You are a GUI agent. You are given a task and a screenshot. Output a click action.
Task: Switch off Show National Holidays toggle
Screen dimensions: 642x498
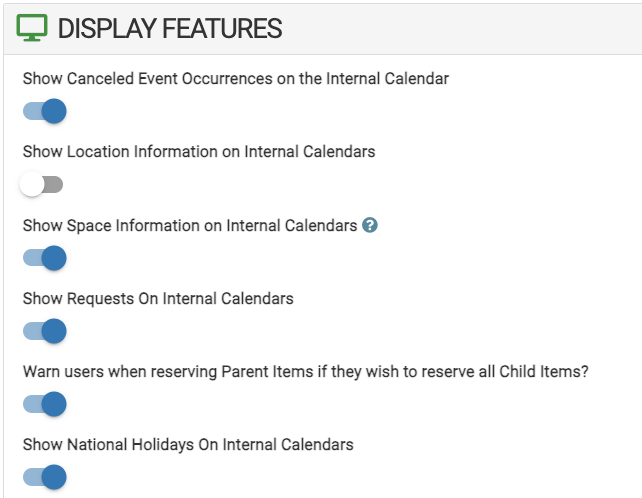(x=44, y=477)
